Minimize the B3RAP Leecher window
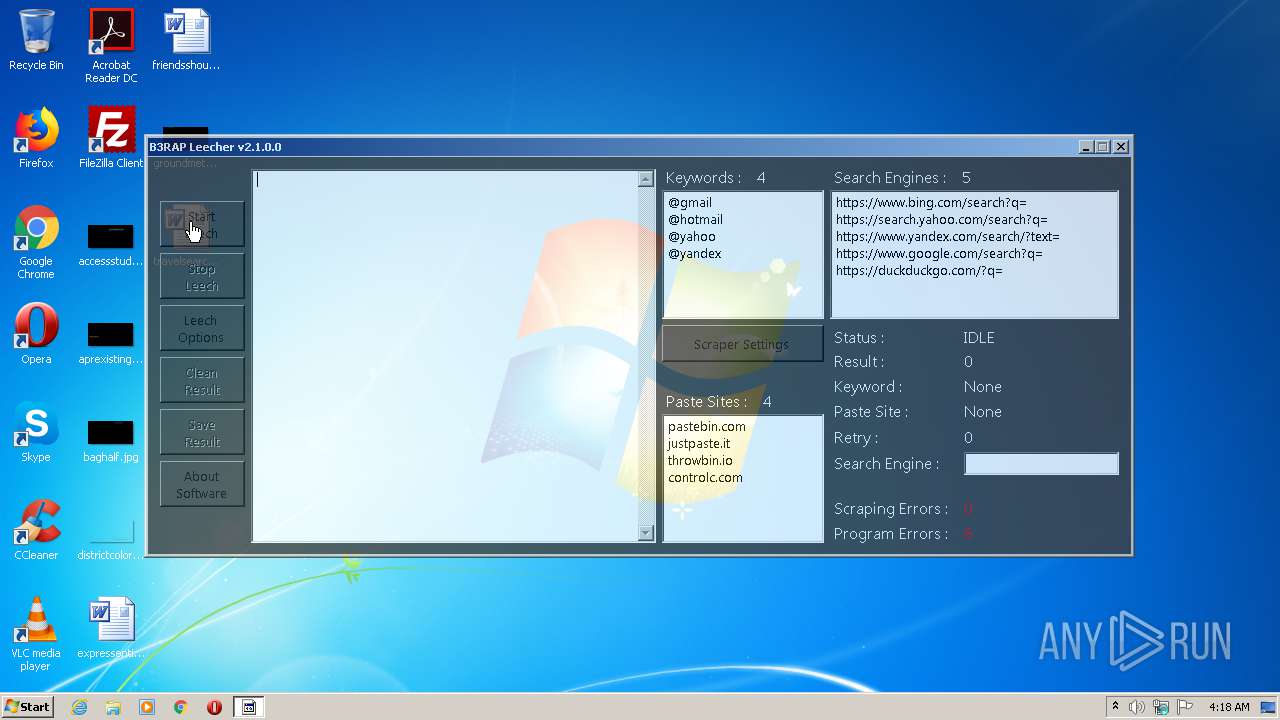This screenshot has height=720, width=1280. (x=1086, y=147)
